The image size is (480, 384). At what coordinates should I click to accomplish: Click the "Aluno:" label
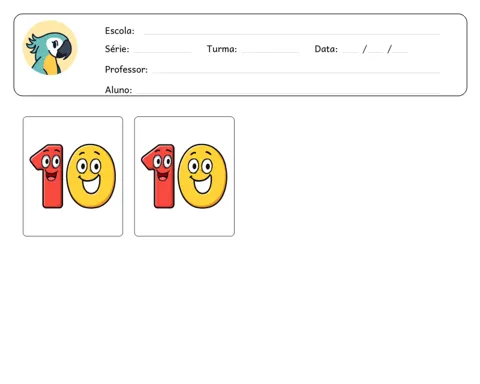(x=118, y=90)
